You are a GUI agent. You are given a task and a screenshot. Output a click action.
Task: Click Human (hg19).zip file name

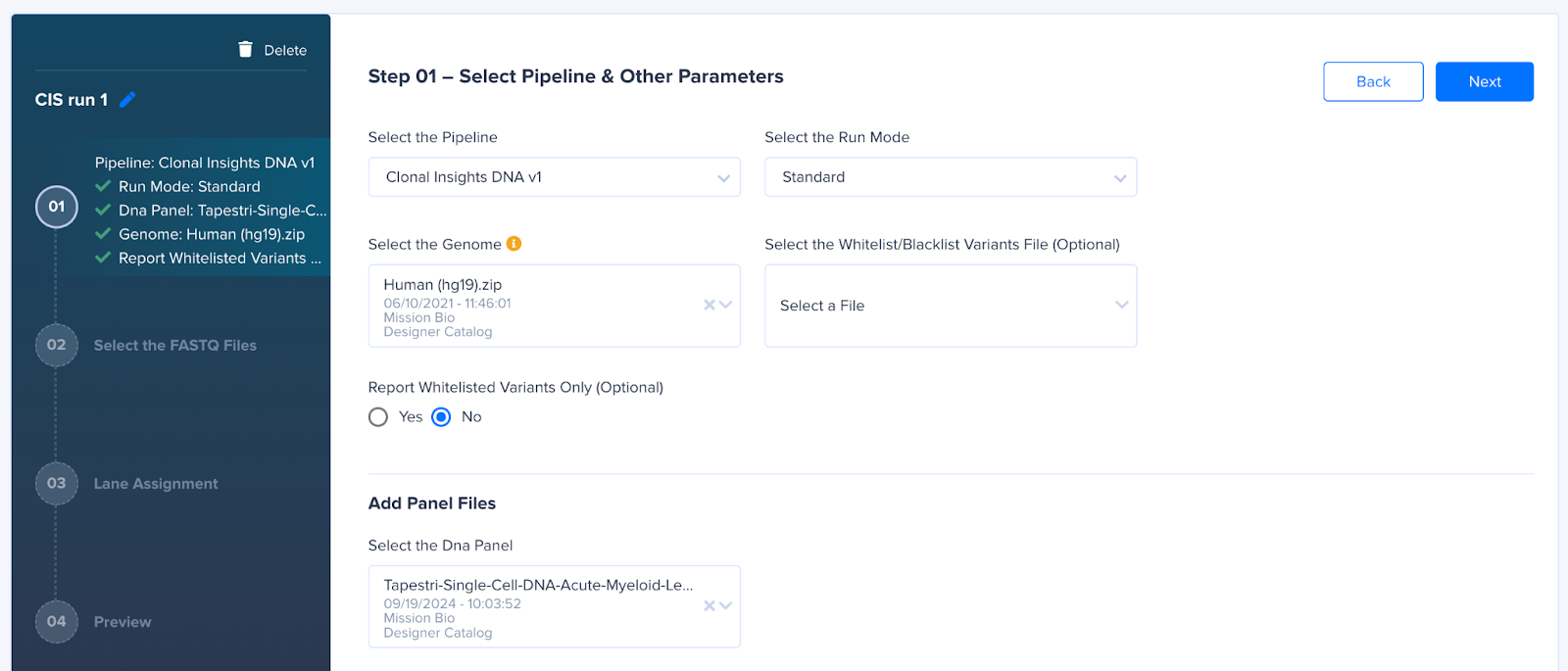tap(443, 284)
